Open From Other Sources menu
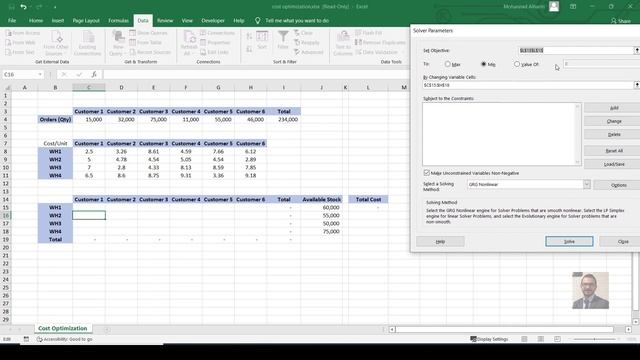Viewport: 640px width, 360px height. pos(56,43)
